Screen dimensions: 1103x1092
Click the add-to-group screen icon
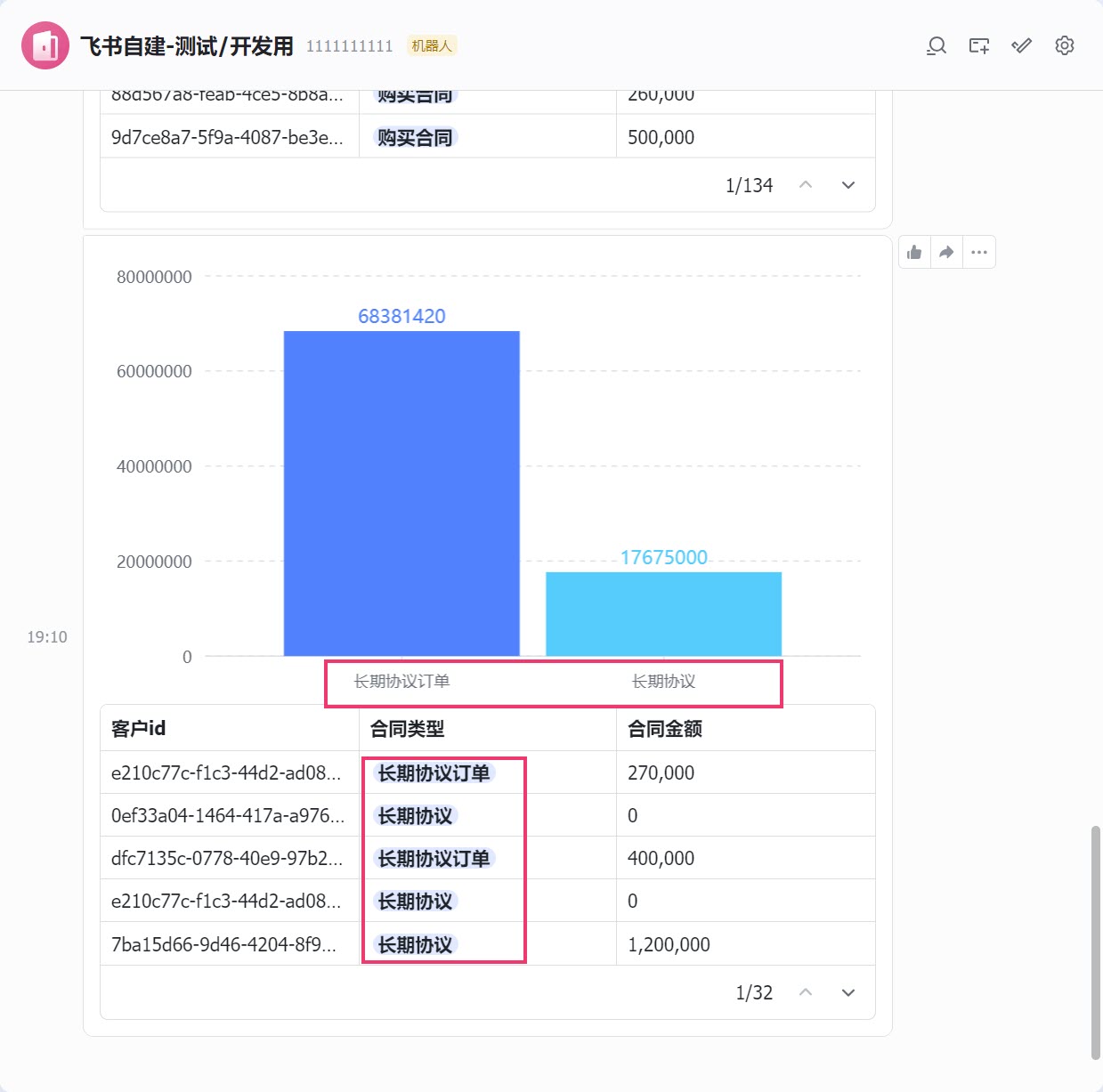pos(979,45)
